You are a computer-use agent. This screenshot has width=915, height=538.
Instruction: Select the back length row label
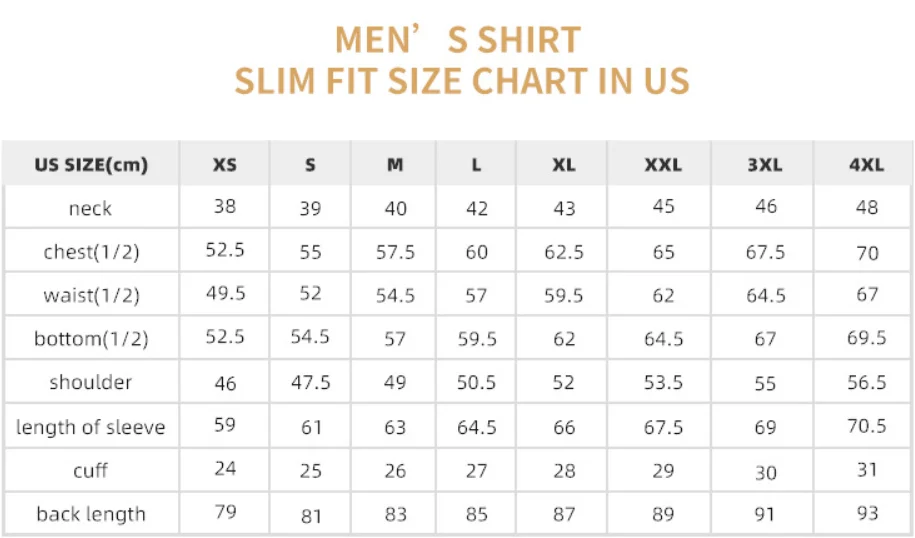click(91, 514)
